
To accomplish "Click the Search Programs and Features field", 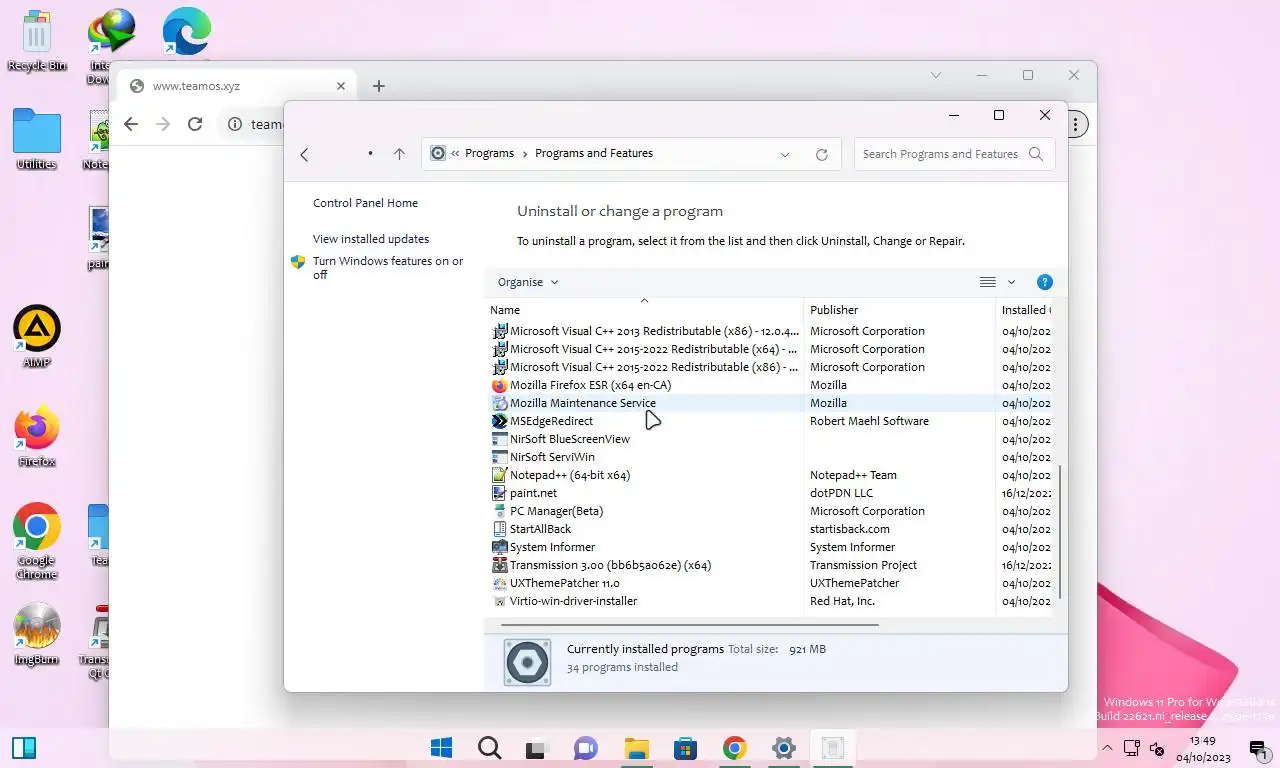I will [x=954, y=154].
